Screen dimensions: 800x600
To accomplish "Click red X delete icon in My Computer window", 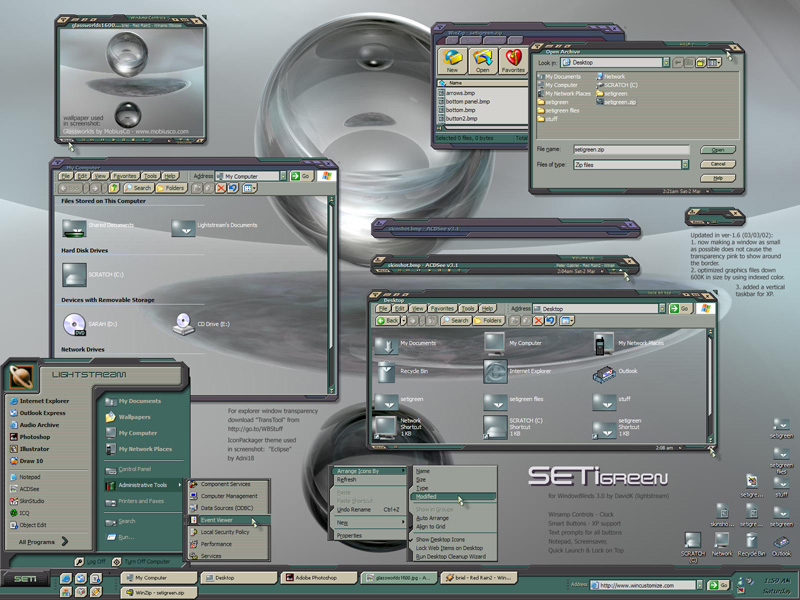I will (x=220, y=188).
